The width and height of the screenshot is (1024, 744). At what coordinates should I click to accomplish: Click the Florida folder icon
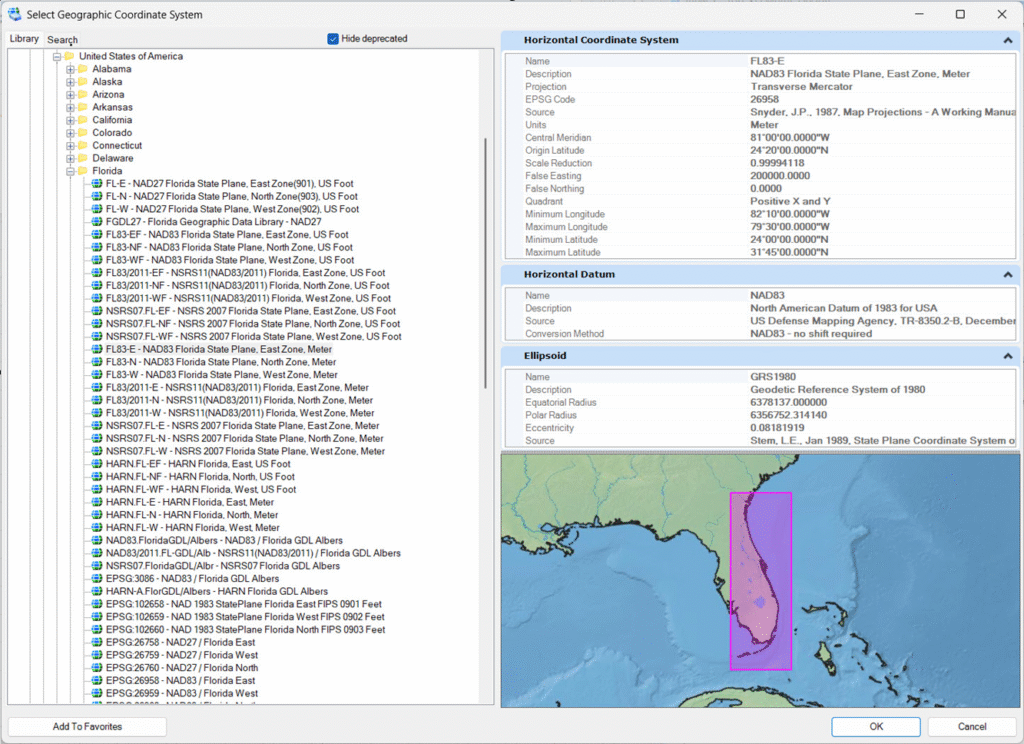[x=83, y=170]
